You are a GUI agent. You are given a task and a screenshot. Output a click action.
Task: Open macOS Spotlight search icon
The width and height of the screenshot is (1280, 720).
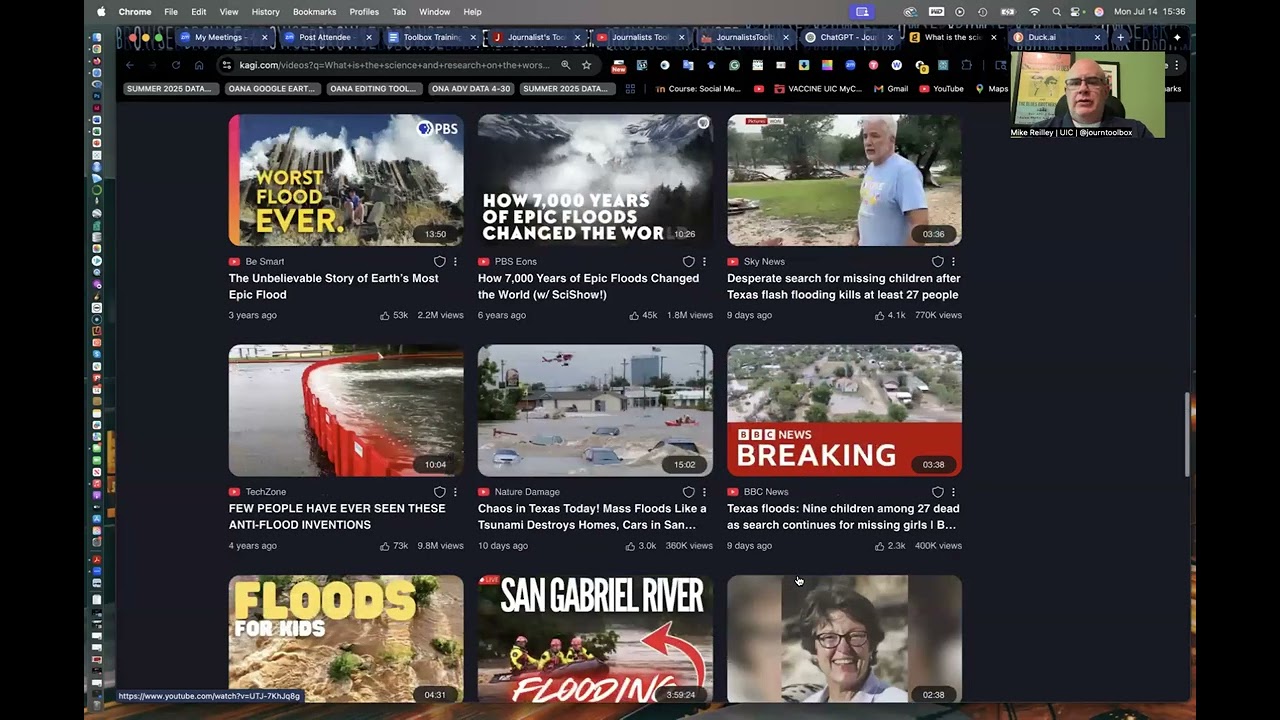coord(1056,12)
